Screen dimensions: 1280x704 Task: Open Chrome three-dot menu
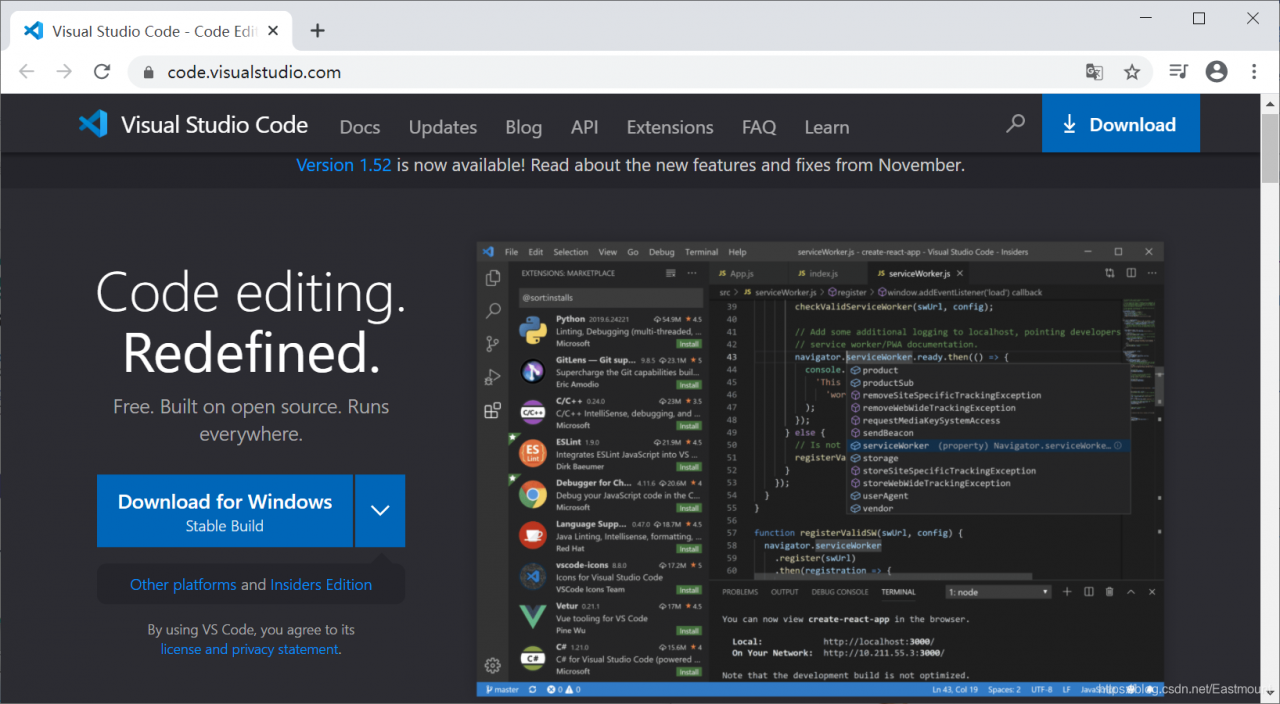pos(1254,72)
